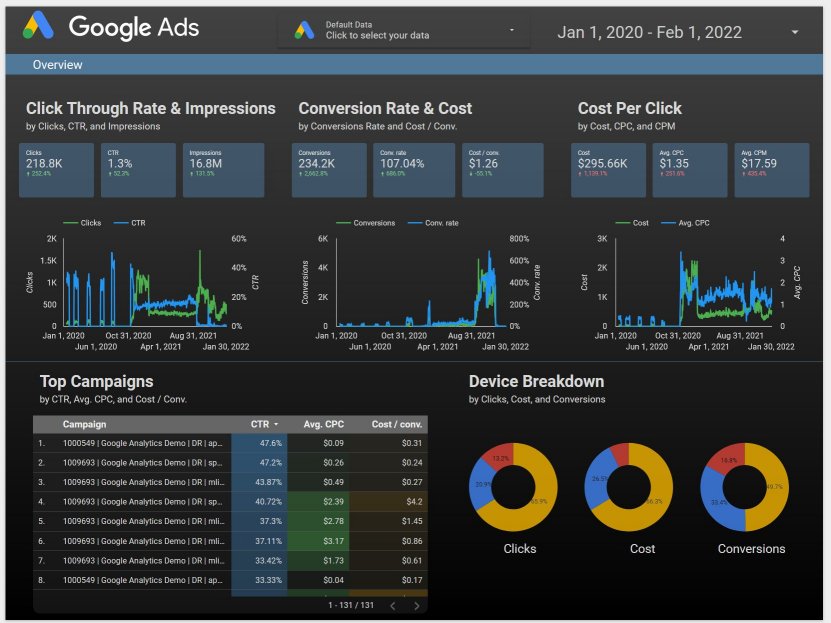Select the Cost / conv. scorecard showing $1.26

tap(503, 170)
